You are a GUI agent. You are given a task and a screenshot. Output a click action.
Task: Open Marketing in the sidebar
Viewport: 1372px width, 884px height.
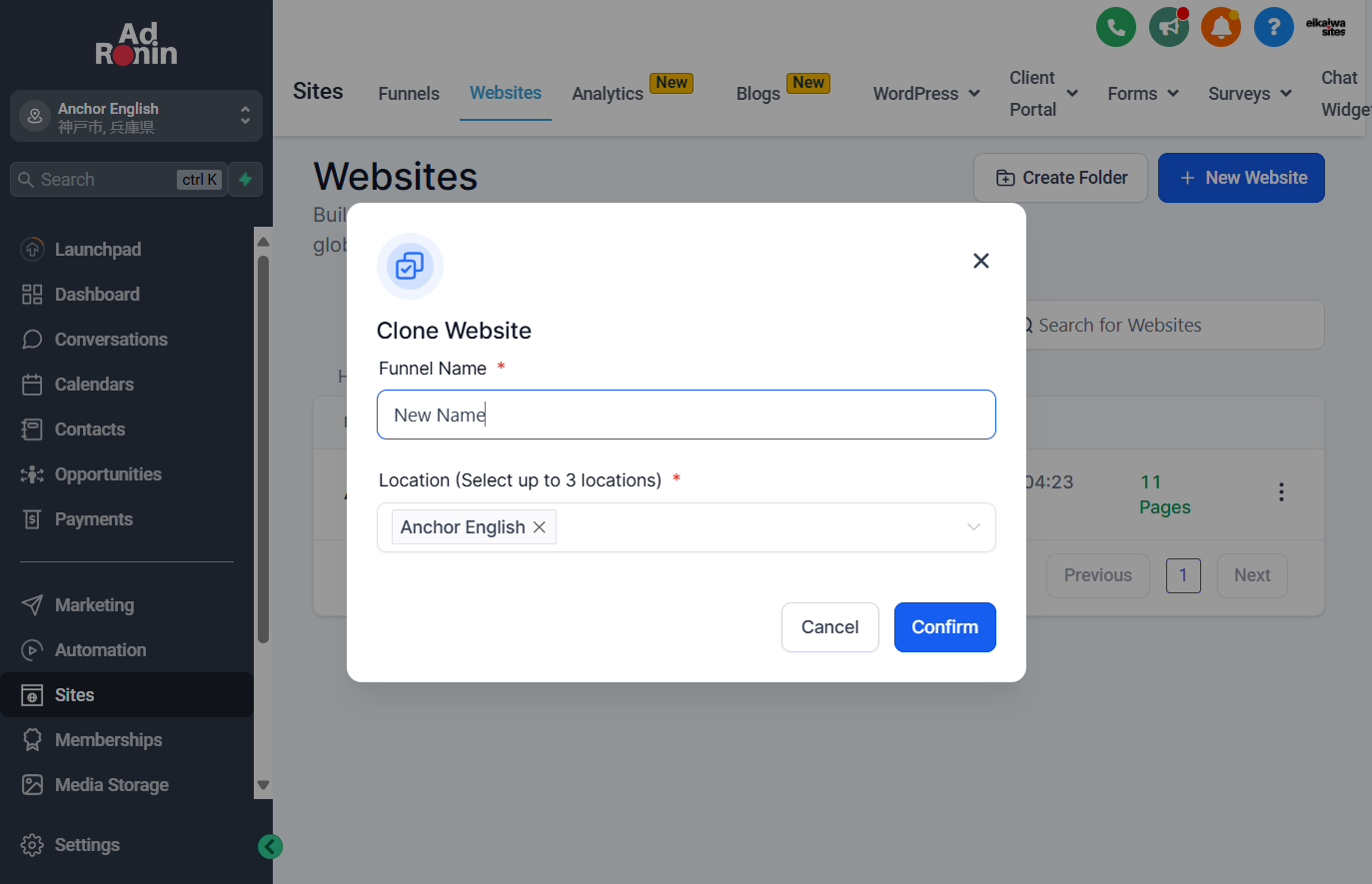(x=94, y=605)
